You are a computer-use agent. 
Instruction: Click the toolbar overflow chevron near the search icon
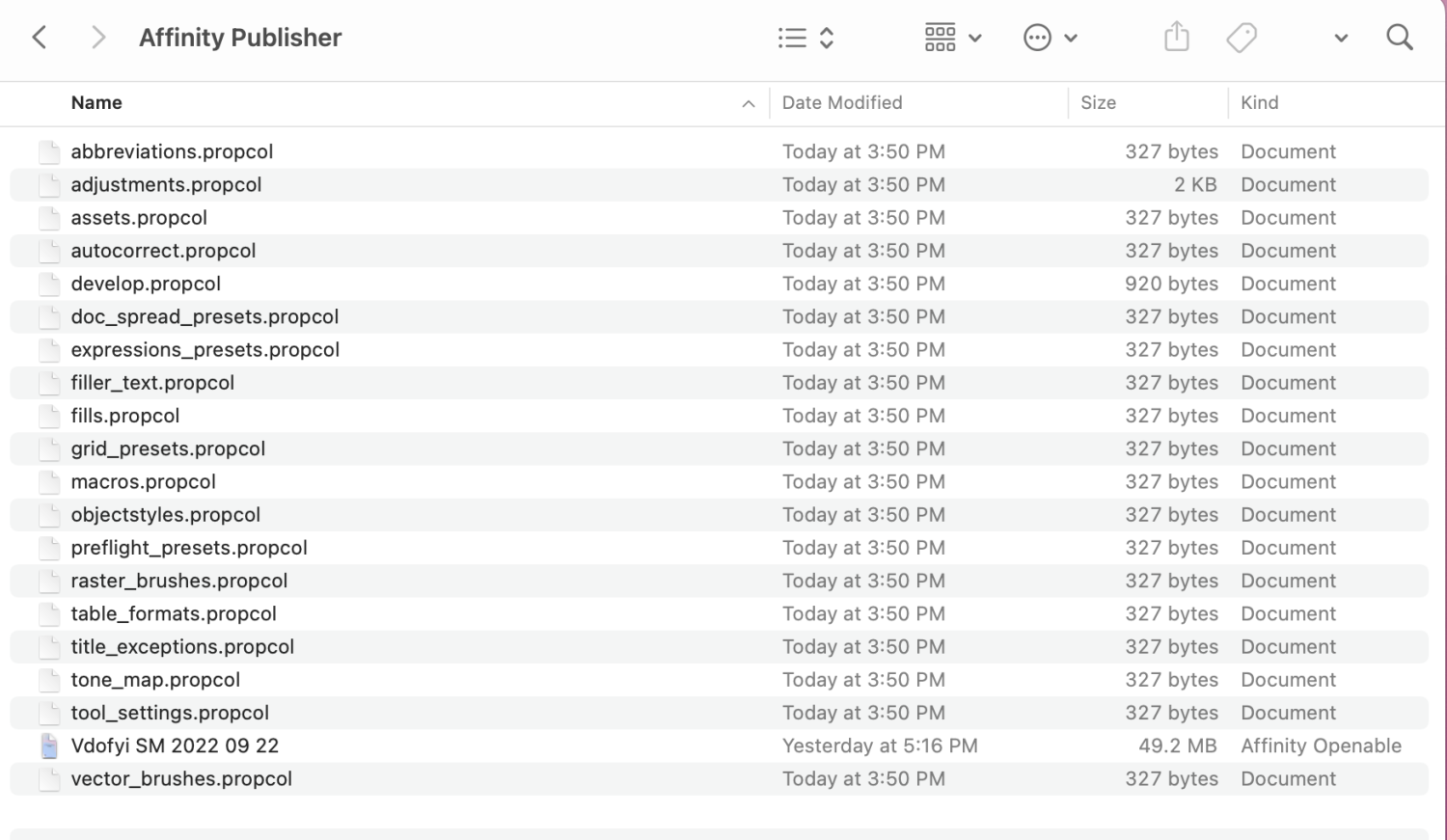pos(1340,39)
